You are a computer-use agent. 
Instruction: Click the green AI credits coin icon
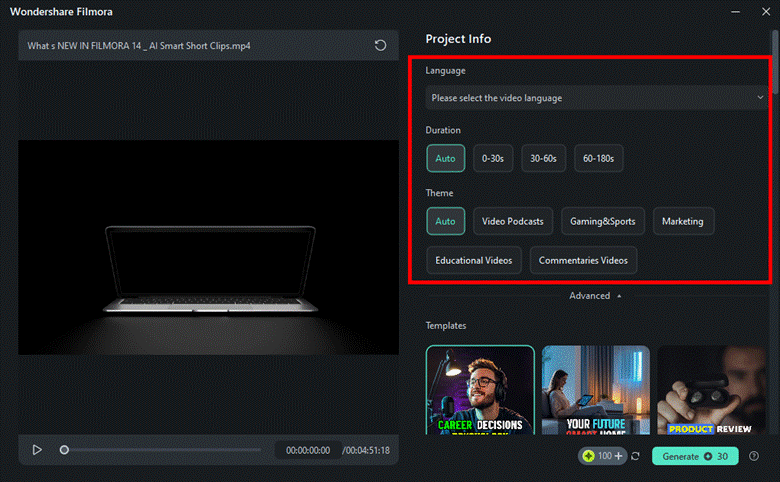pyautogui.click(x=588, y=456)
